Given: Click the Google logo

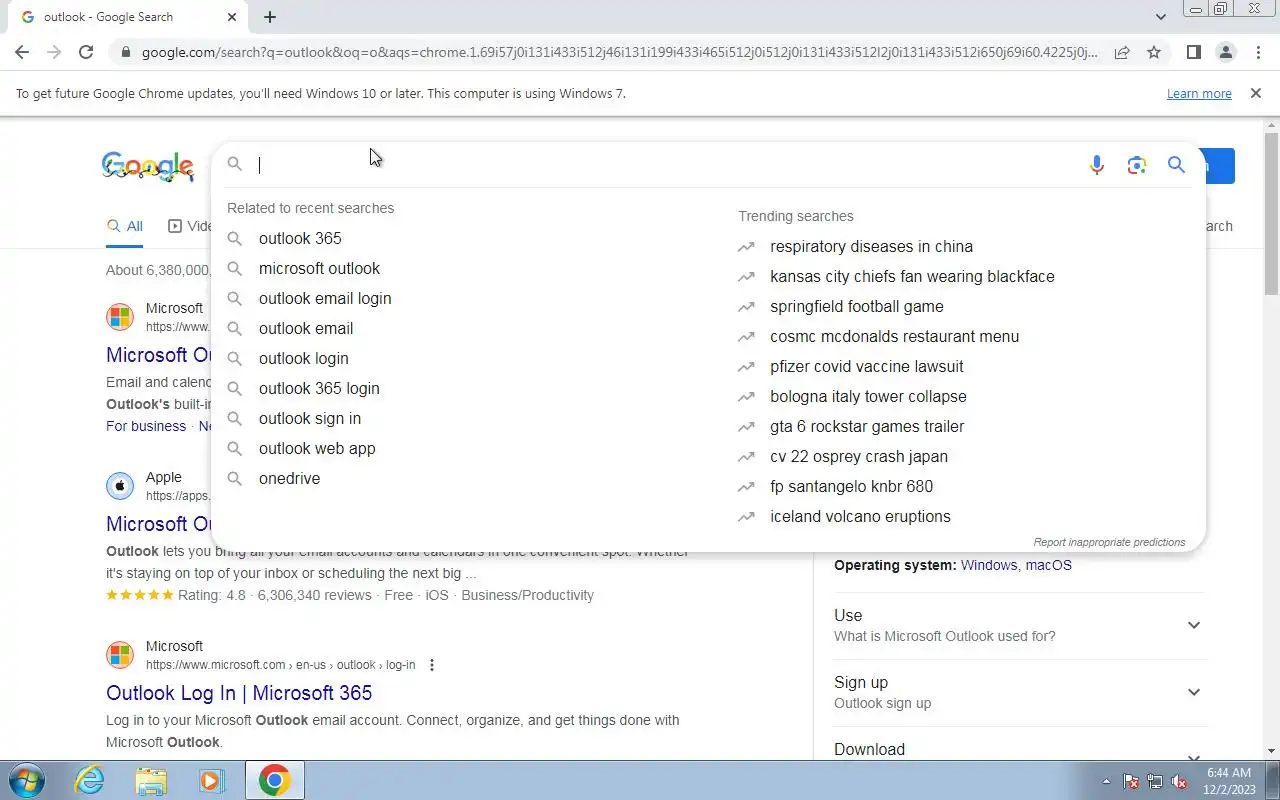Looking at the screenshot, I should [148, 167].
